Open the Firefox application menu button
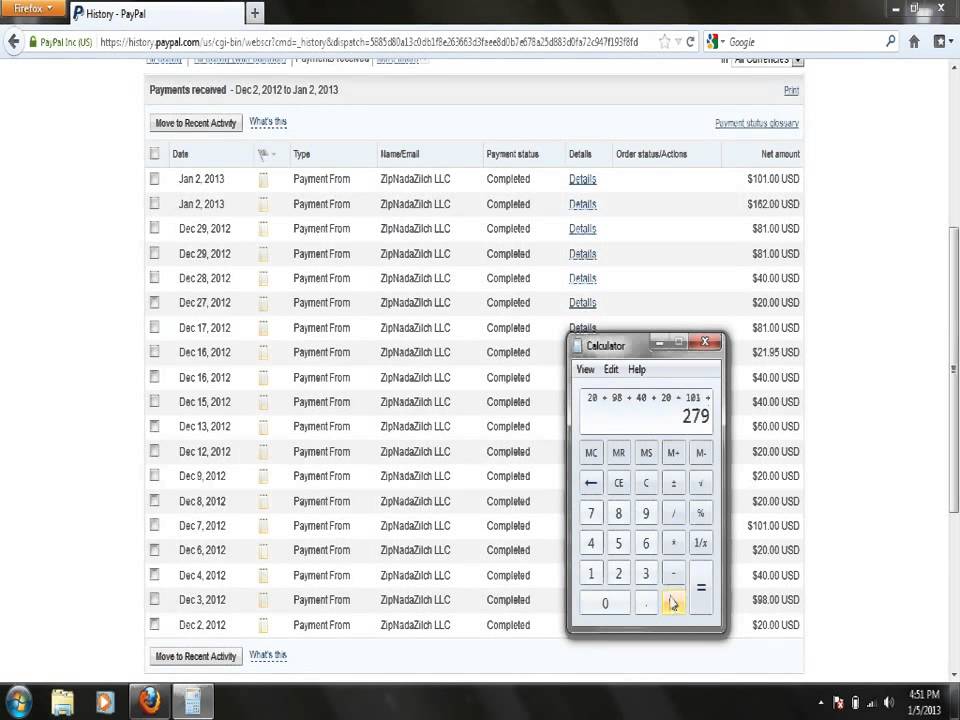Image resolution: width=960 pixels, height=720 pixels. 32,9
